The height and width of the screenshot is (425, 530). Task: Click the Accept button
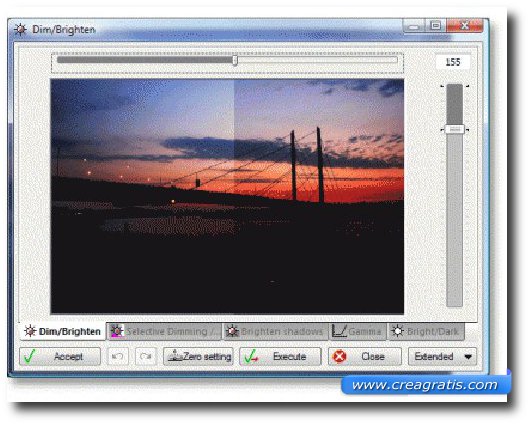60,356
